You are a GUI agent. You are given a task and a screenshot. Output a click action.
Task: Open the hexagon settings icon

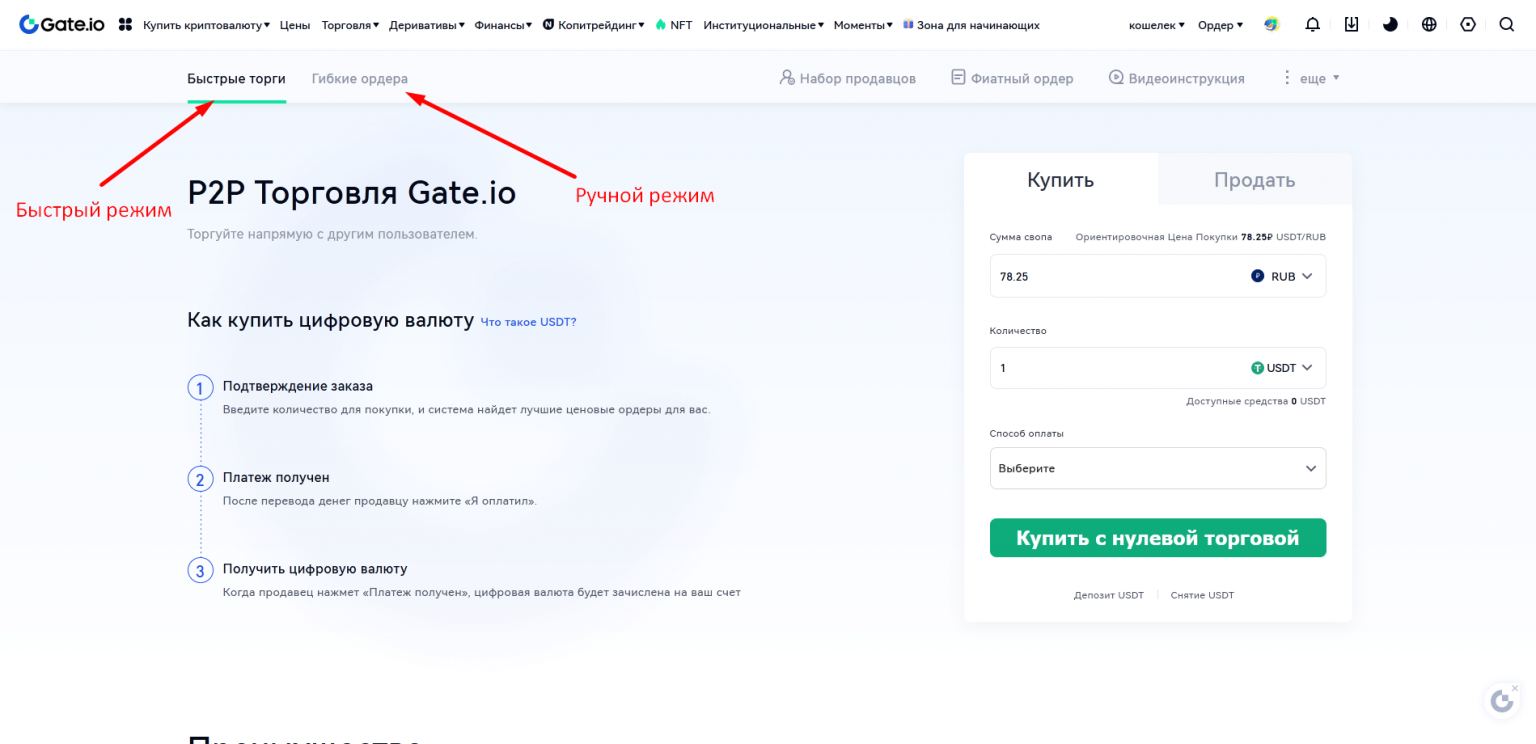coord(1468,25)
